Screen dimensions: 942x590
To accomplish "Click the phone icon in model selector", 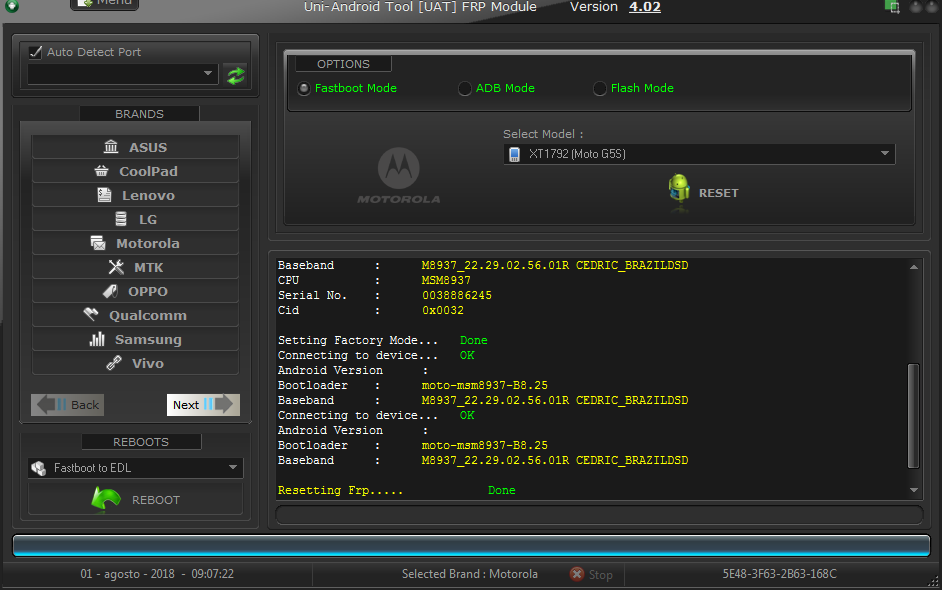I will pos(514,154).
